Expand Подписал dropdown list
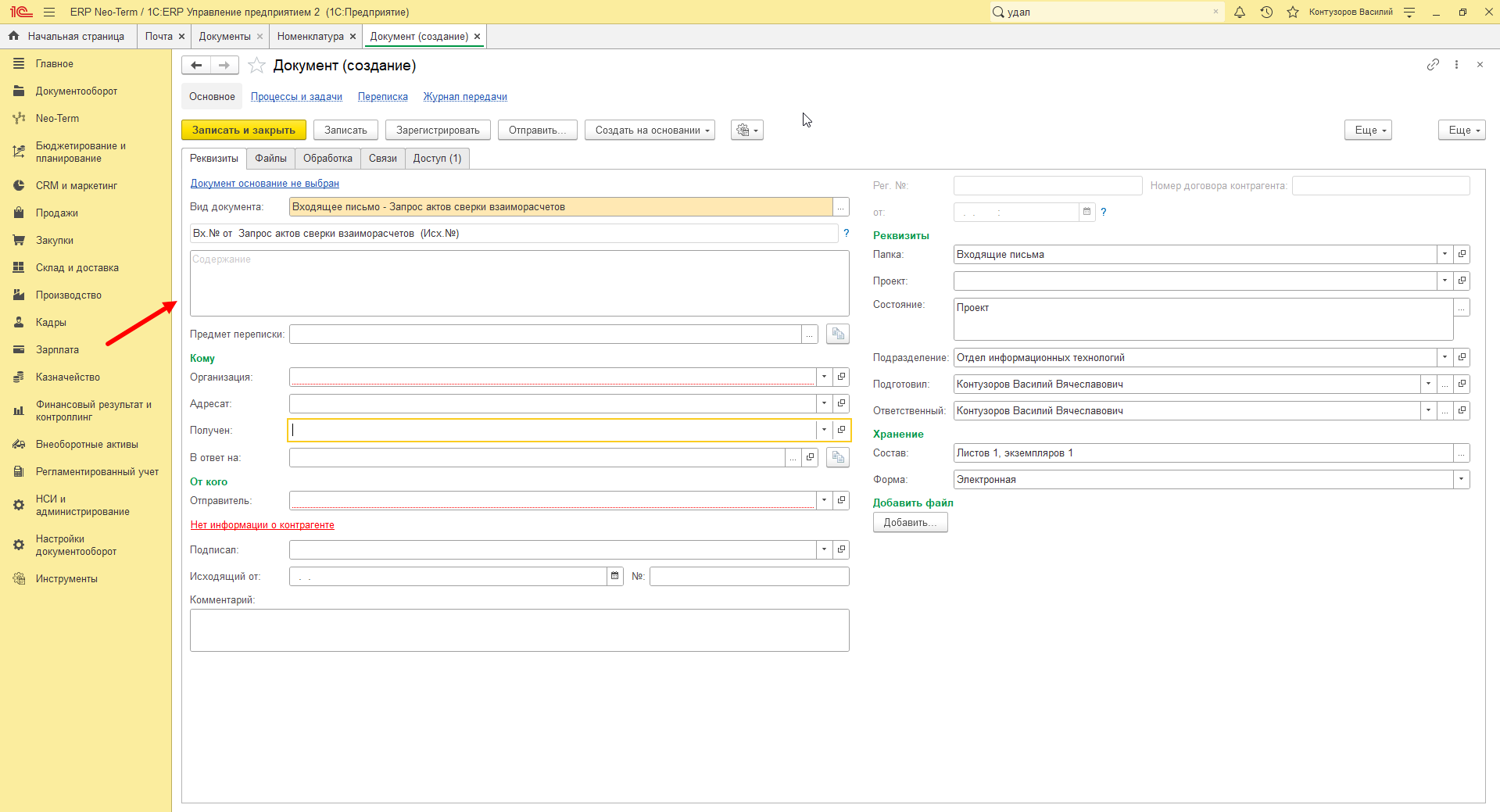The width and height of the screenshot is (1500, 812). tap(825, 549)
